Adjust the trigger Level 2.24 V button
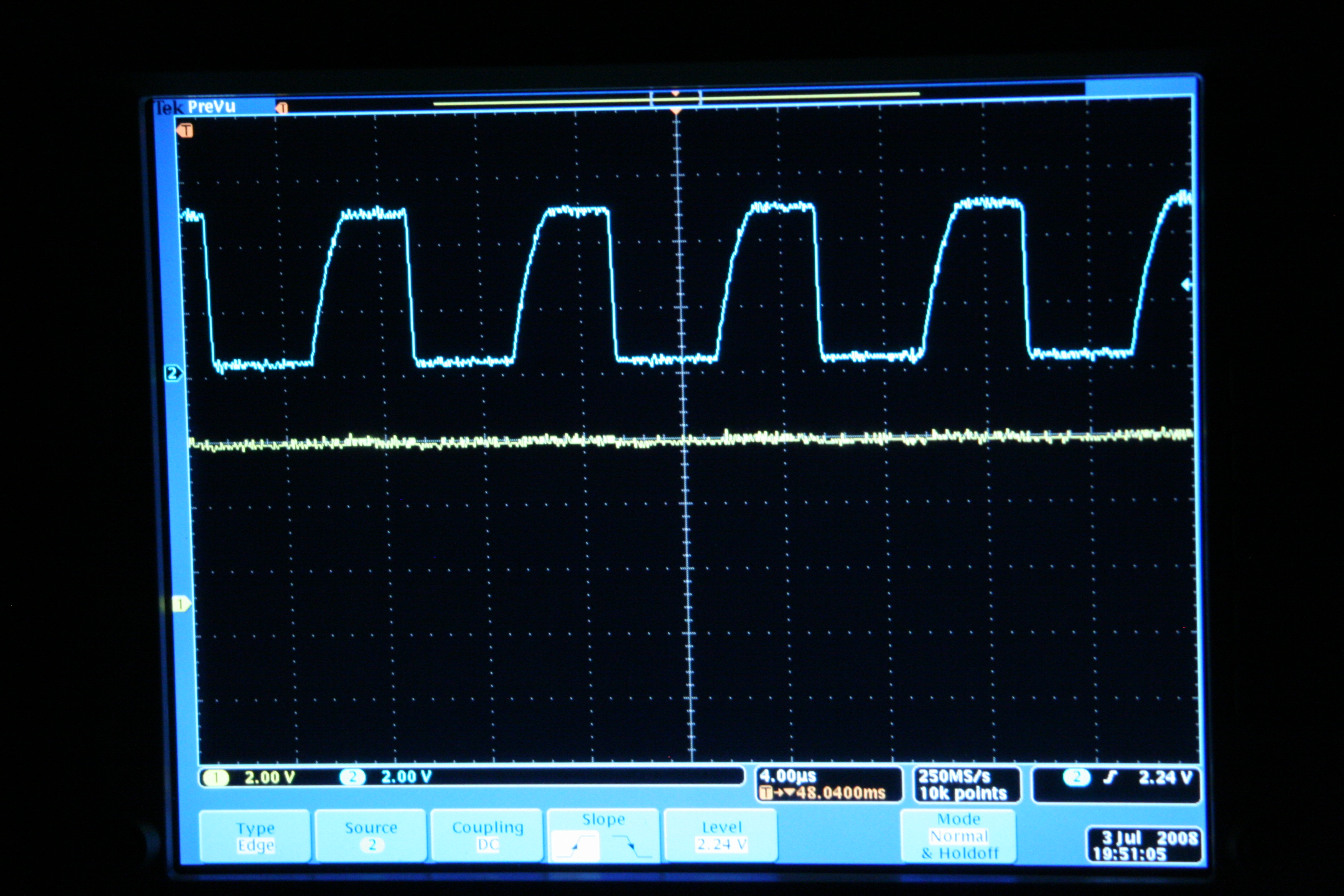 (721, 835)
